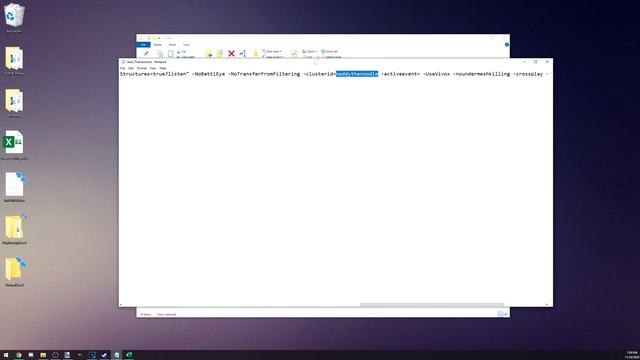Image resolution: width=640 pixels, height=360 pixels.
Task: Select the text document desktop icon
Action: [15, 187]
